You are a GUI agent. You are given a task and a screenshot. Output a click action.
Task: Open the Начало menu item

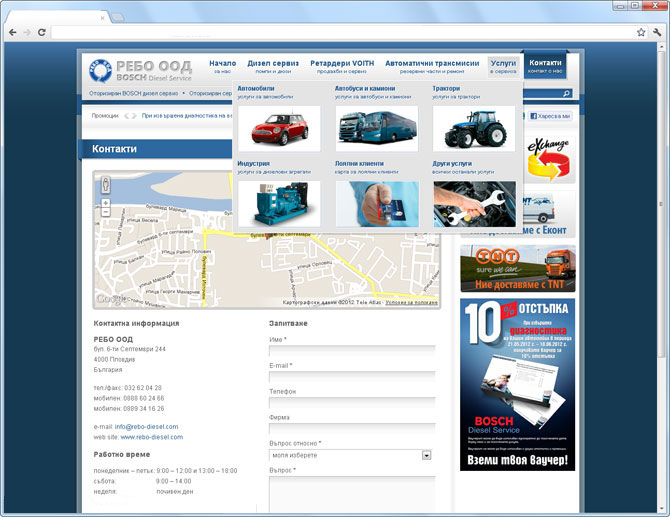point(223,67)
